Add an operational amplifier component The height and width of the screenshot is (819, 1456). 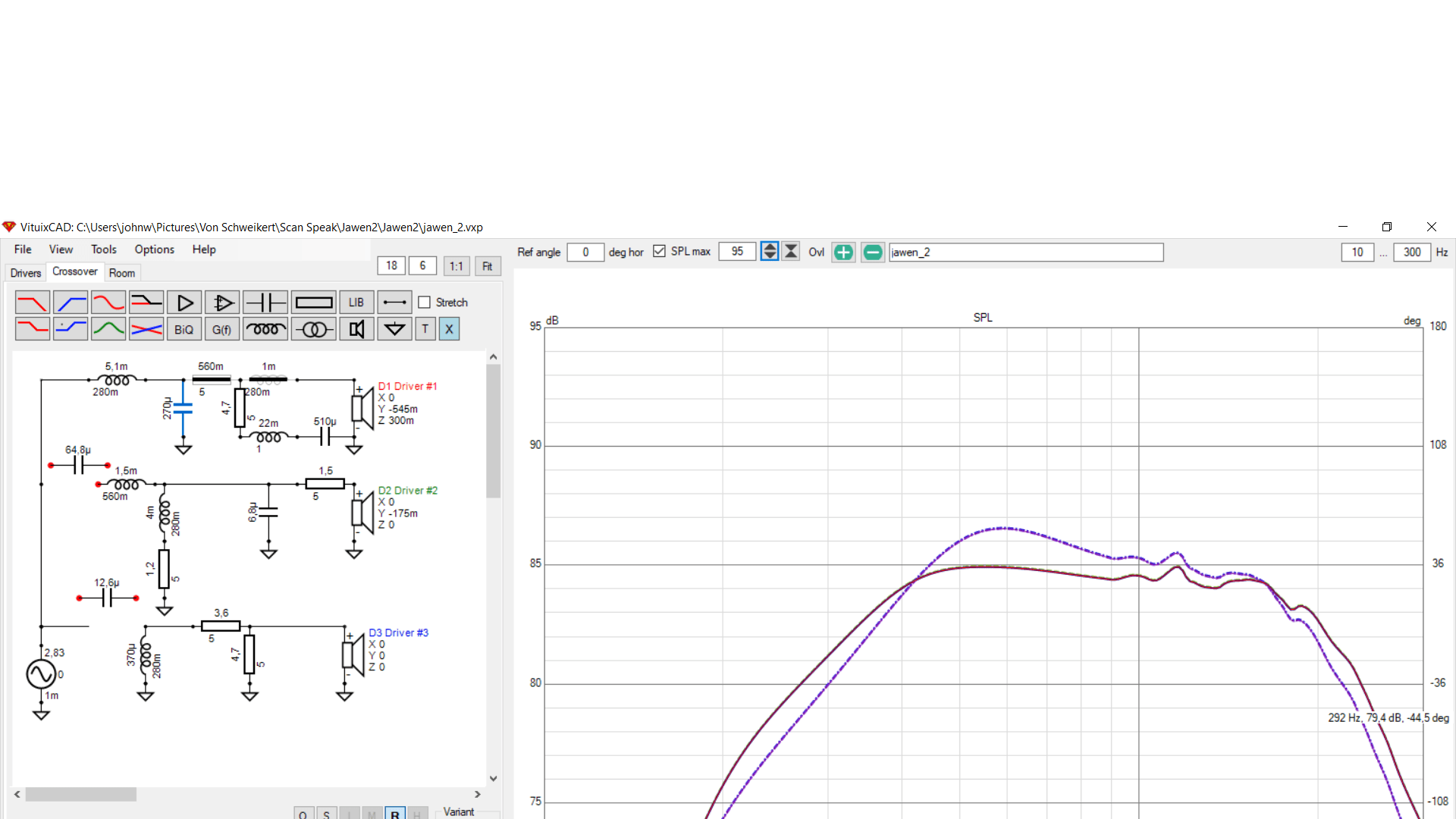222,303
